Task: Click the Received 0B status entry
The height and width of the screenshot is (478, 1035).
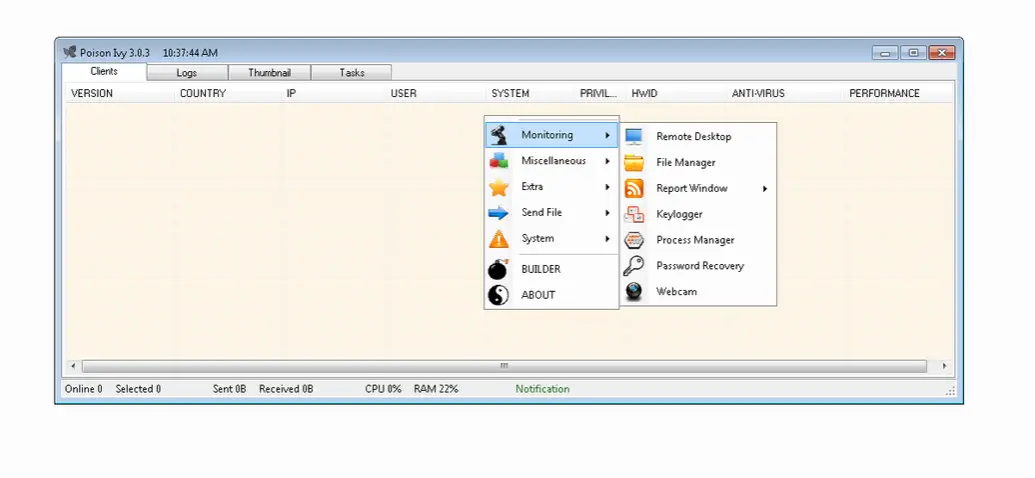Action: tap(286, 389)
